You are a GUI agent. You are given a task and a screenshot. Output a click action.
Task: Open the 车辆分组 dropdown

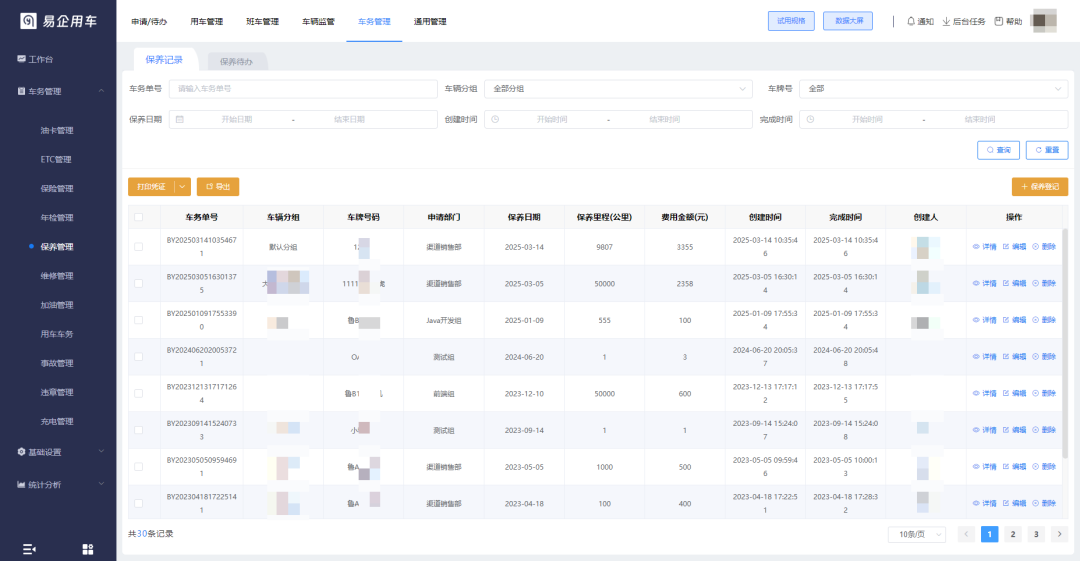coord(618,89)
